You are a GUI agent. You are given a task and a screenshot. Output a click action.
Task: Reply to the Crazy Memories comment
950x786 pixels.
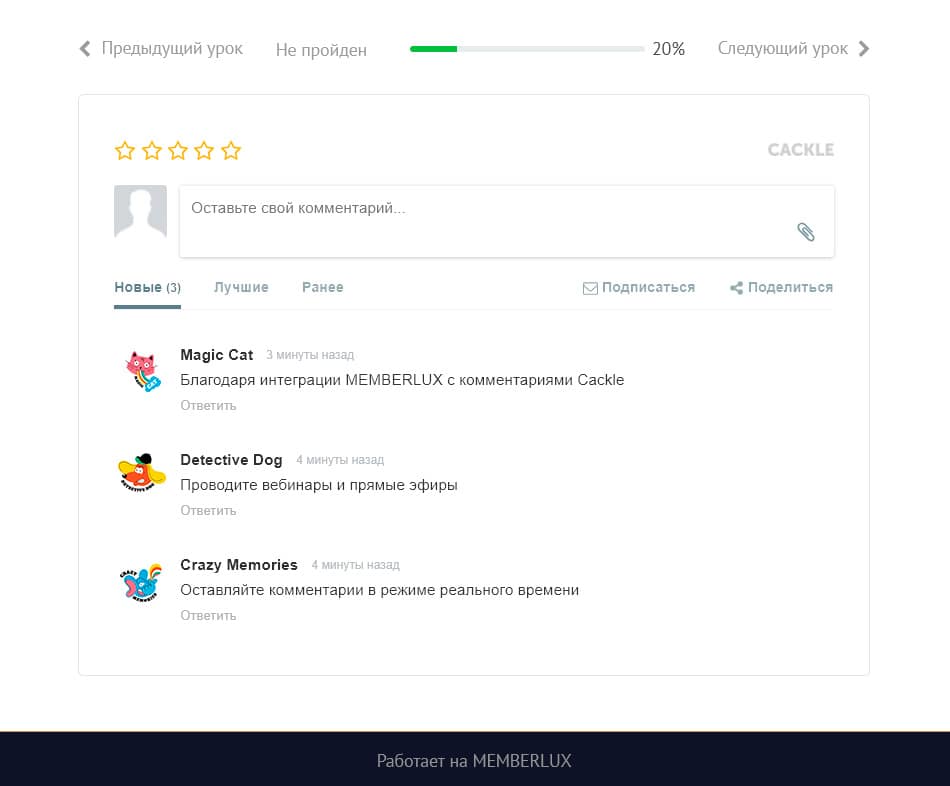click(208, 615)
